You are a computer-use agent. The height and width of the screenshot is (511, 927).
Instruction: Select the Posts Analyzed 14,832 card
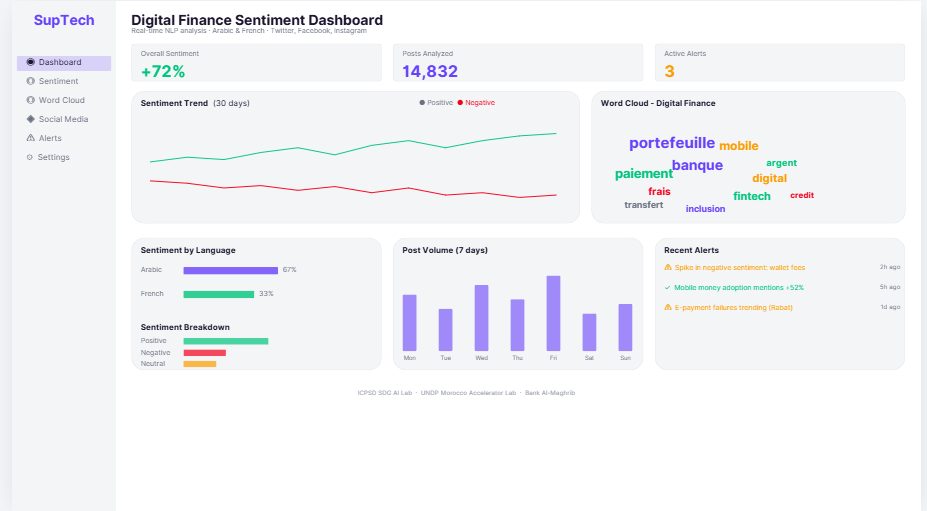(x=518, y=63)
